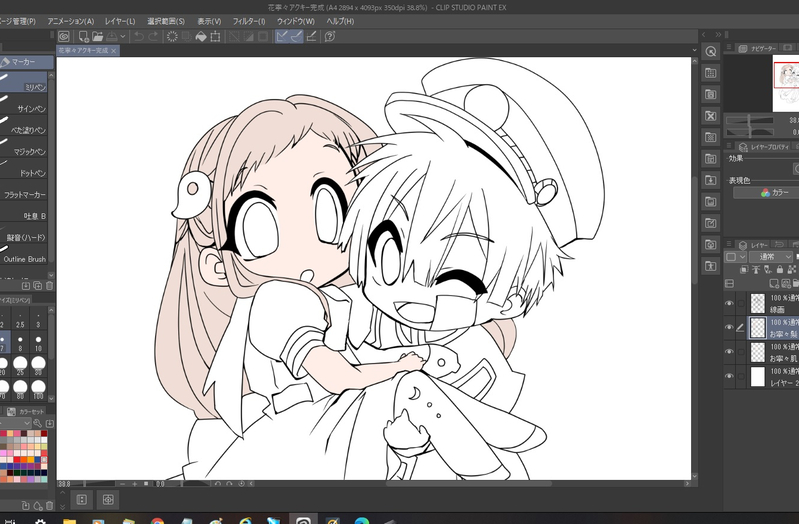This screenshot has height=524, width=799.
Task: Toggle Snap to Grid icon
Action: pyautogui.click(x=311, y=36)
